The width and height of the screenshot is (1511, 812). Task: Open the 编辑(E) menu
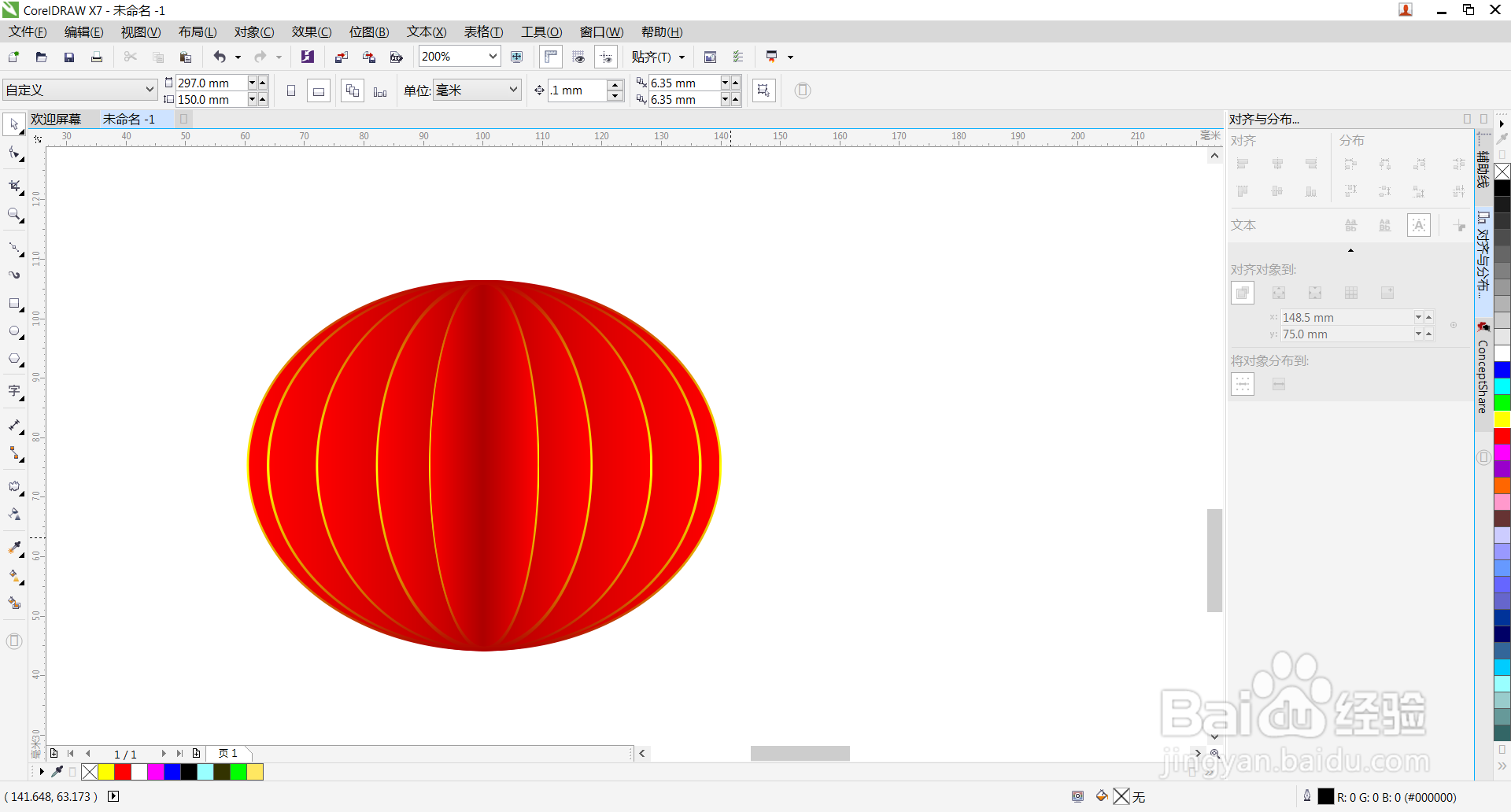[x=83, y=31]
